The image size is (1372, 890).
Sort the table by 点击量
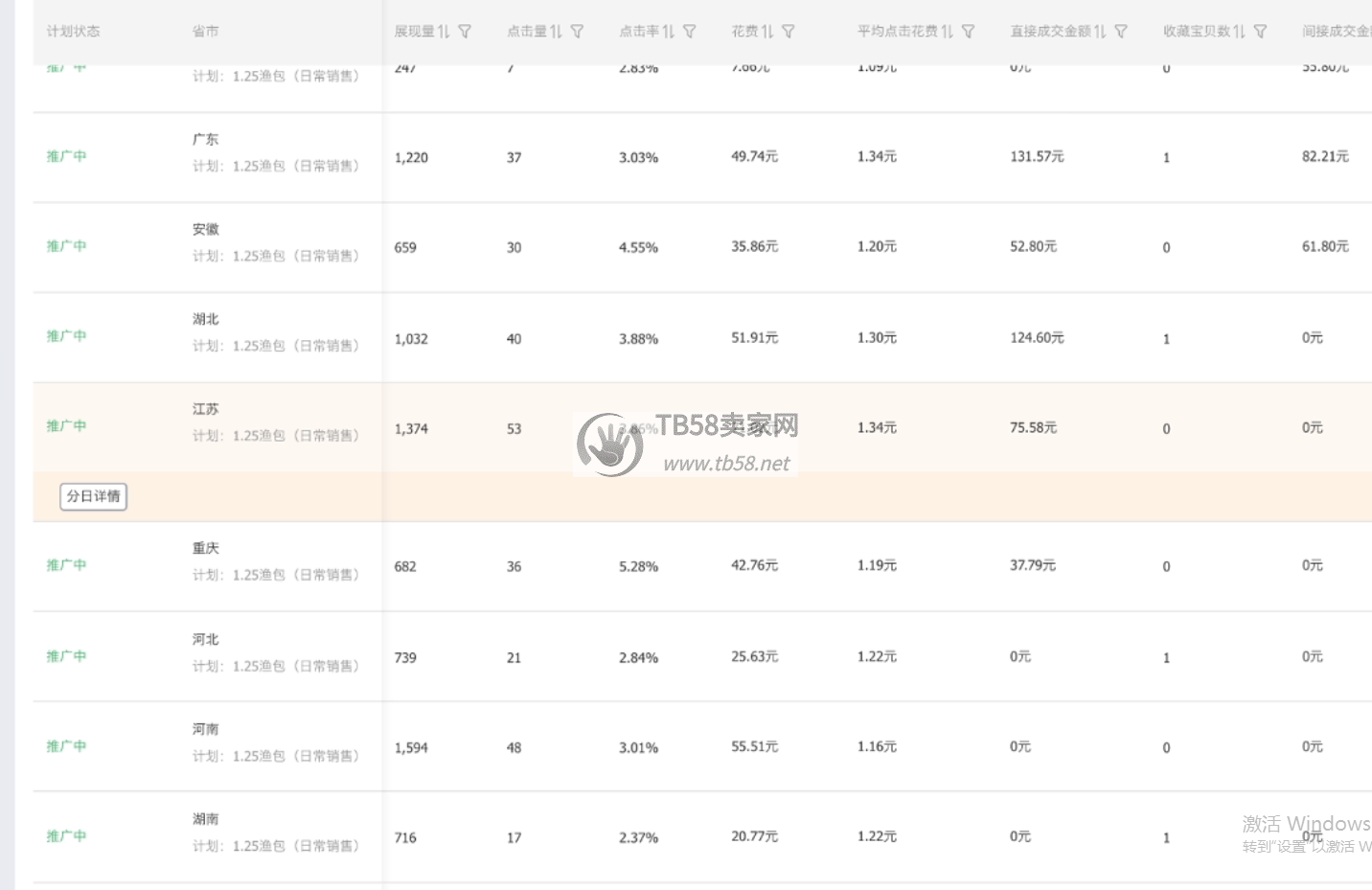click(556, 32)
